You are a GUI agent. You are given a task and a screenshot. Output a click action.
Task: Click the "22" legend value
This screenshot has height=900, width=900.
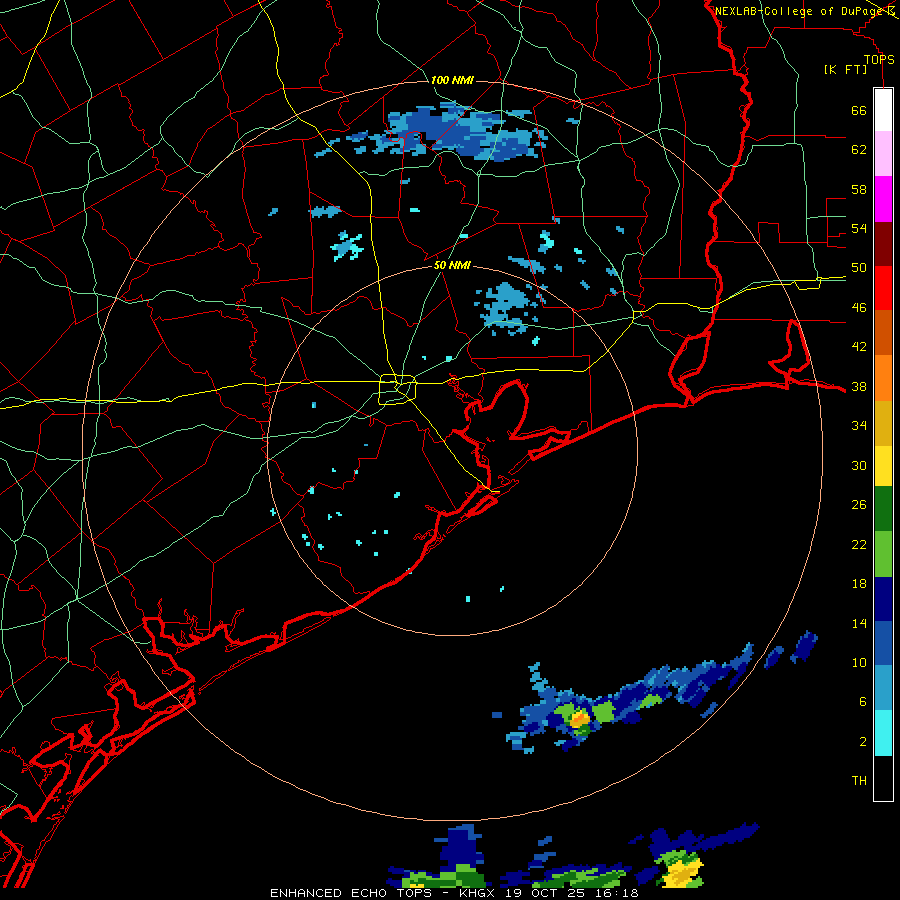click(x=859, y=545)
